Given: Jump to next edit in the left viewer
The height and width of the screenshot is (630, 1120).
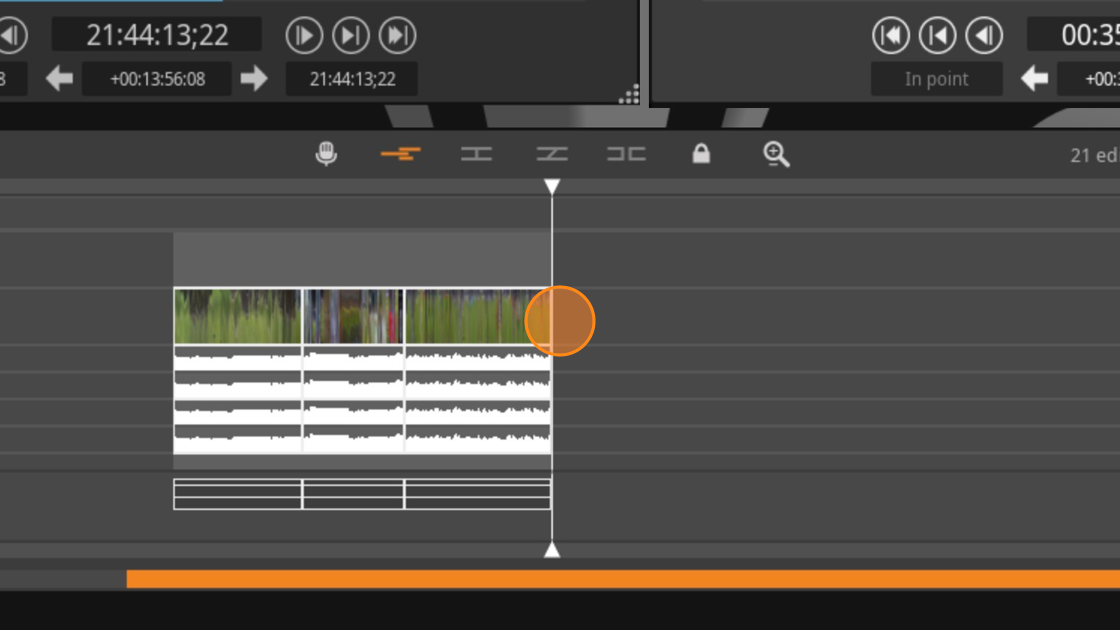Looking at the screenshot, I should [351, 35].
